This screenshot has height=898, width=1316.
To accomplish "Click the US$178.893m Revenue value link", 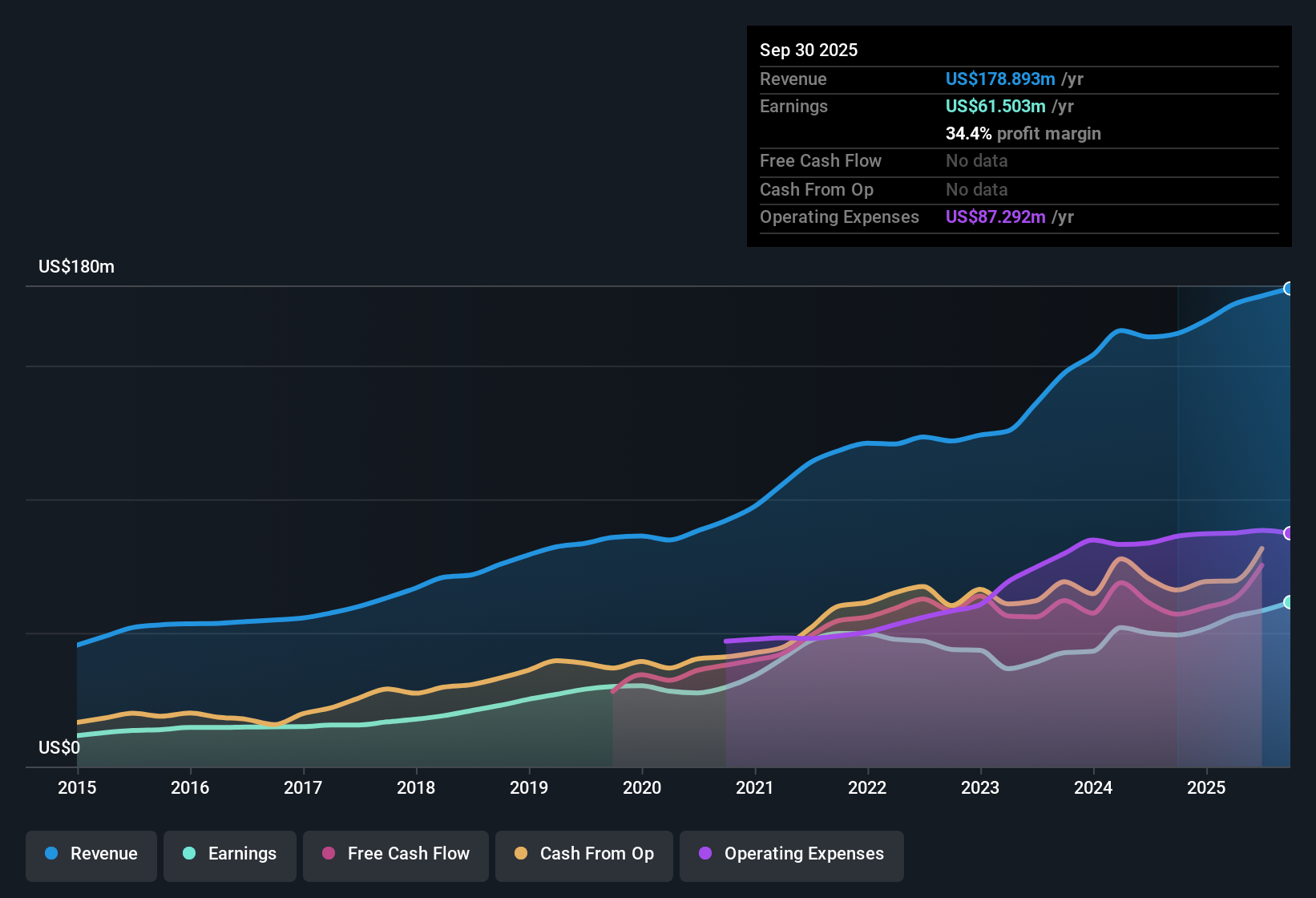I will tap(1000, 79).
